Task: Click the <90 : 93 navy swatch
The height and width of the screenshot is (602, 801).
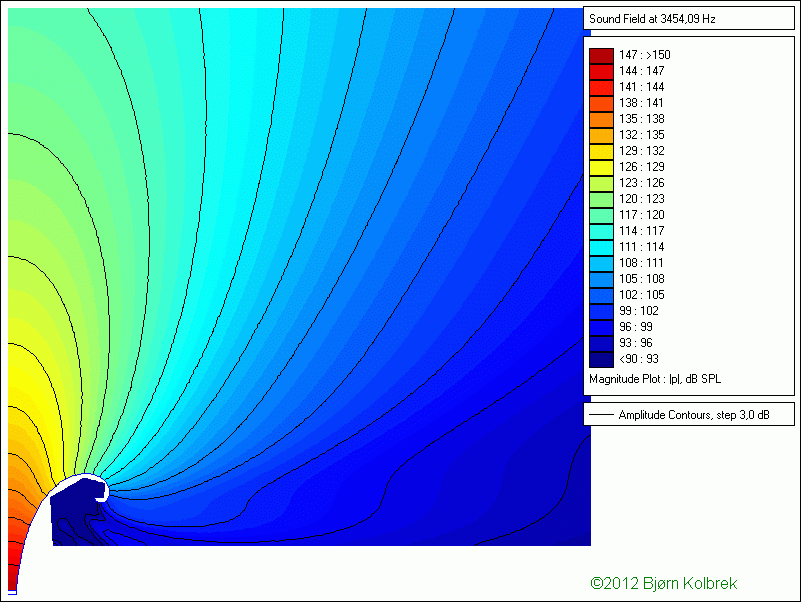Action: tap(601, 359)
